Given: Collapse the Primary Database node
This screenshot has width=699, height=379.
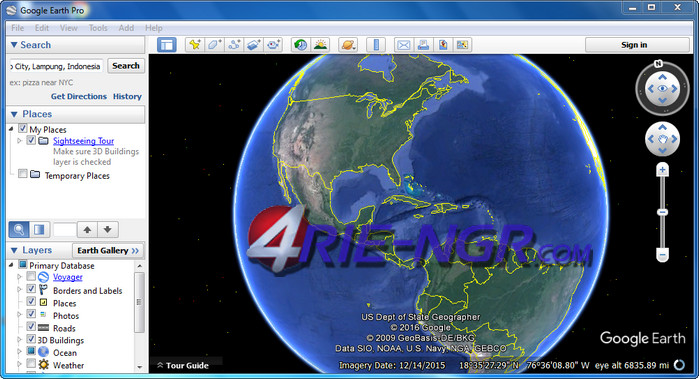Looking at the screenshot, I should pos(11,265).
